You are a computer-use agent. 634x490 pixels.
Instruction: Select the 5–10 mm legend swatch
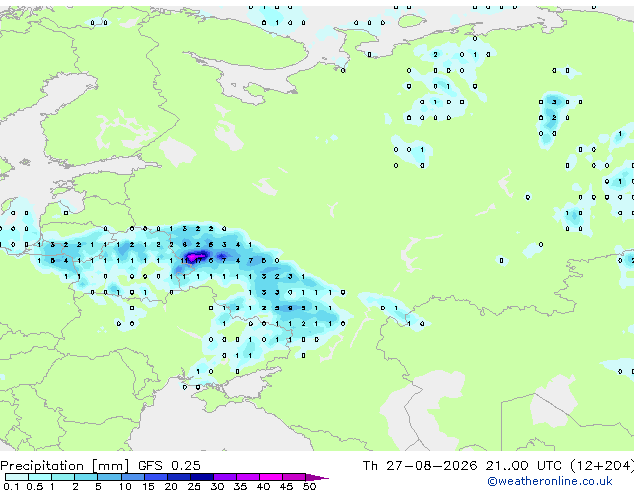[x=110, y=477]
